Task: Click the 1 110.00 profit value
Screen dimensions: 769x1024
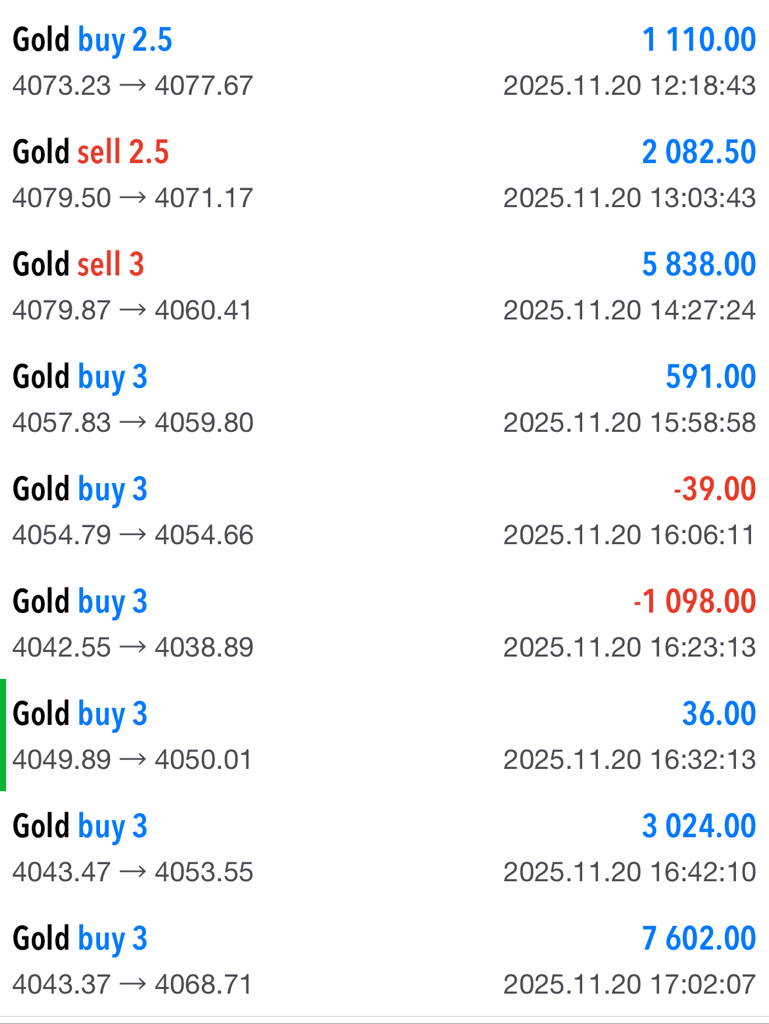Action: pos(699,40)
